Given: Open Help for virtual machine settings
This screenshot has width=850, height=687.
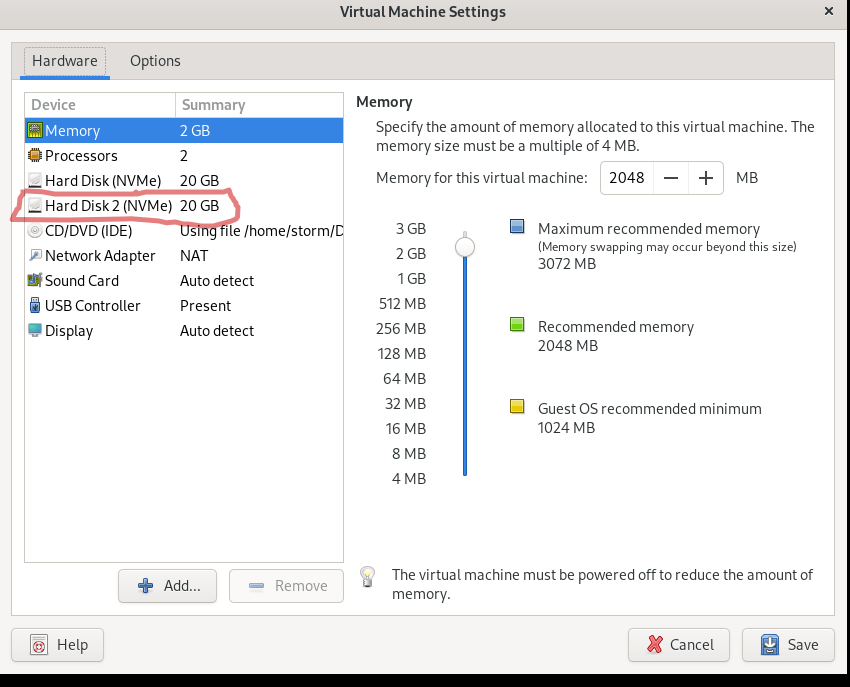Looking at the screenshot, I should [59, 645].
